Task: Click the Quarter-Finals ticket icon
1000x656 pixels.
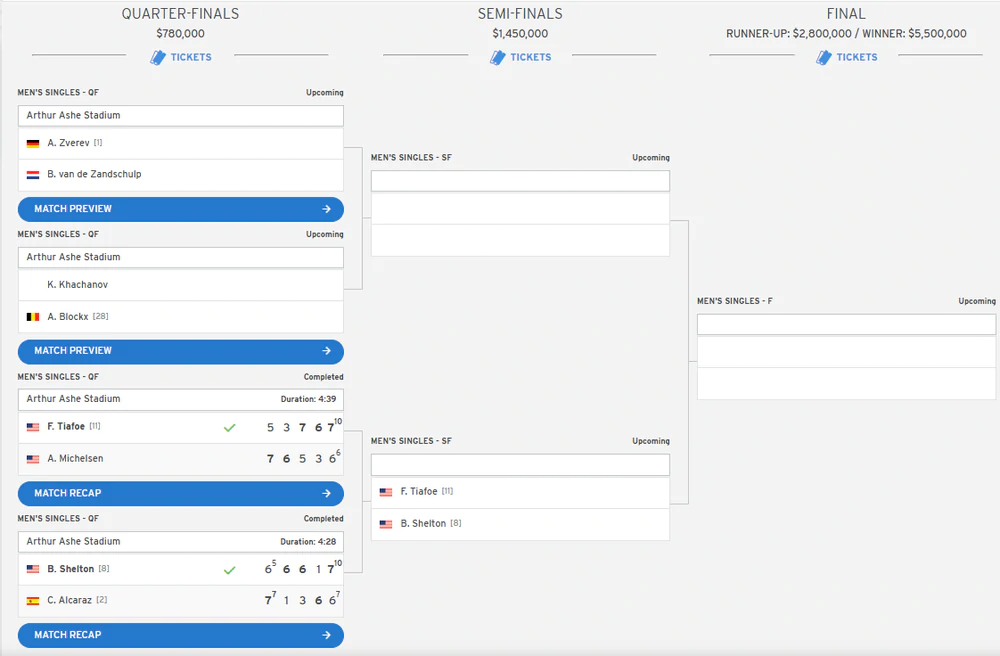Action: [x=158, y=57]
